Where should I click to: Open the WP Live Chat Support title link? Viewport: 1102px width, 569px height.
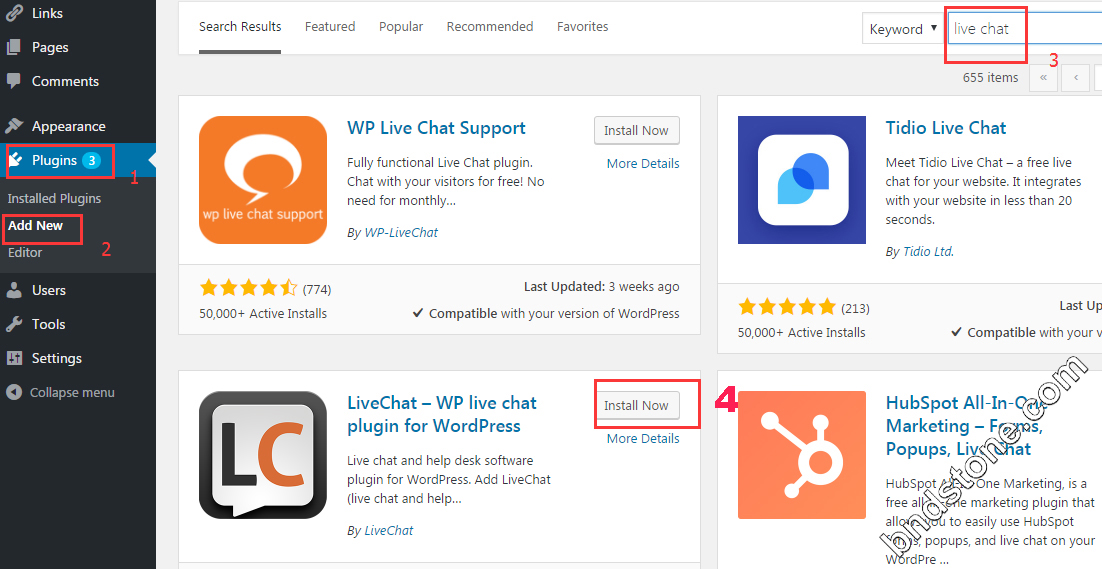coord(436,129)
